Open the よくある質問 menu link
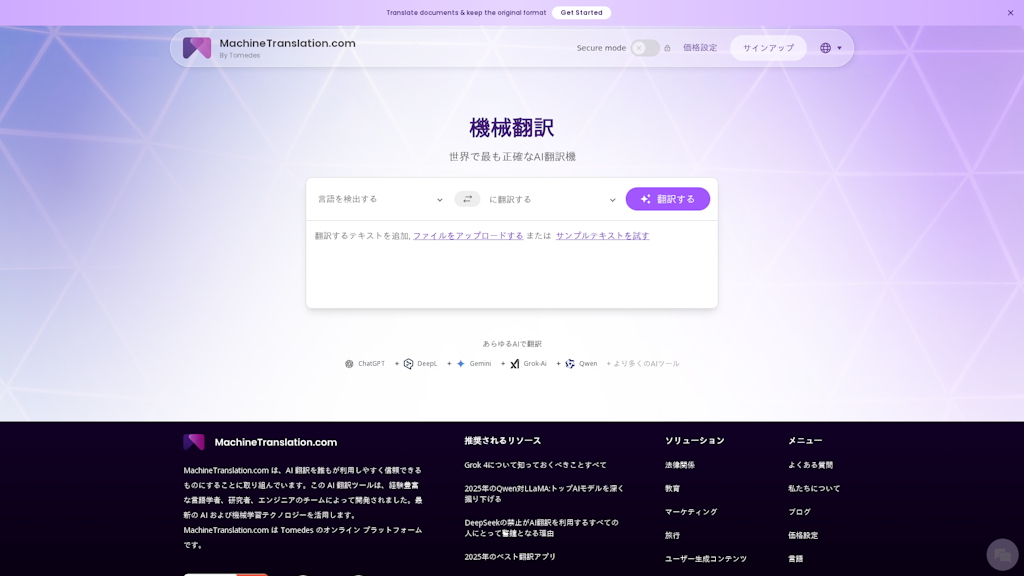Screen dimensions: 1024x576 pyautogui.click(x=810, y=465)
